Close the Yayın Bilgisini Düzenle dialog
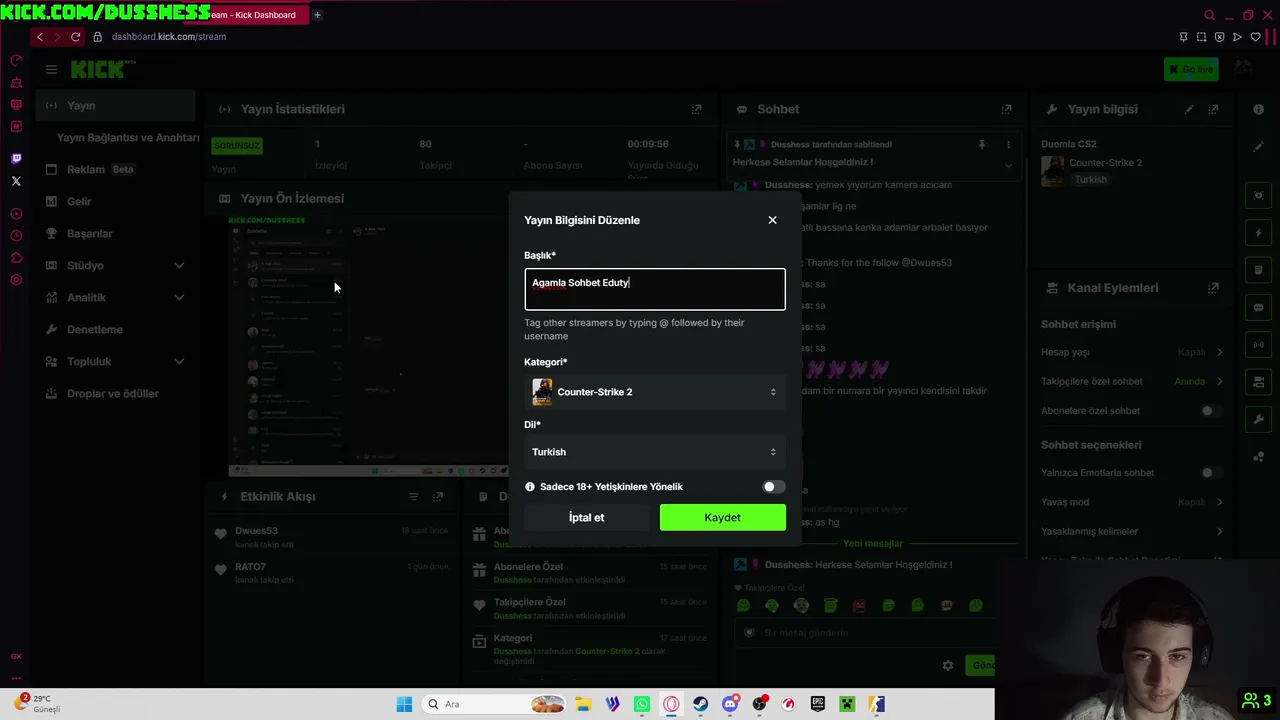This screenshot has width=1280, height=720. (x=772, y=220)
